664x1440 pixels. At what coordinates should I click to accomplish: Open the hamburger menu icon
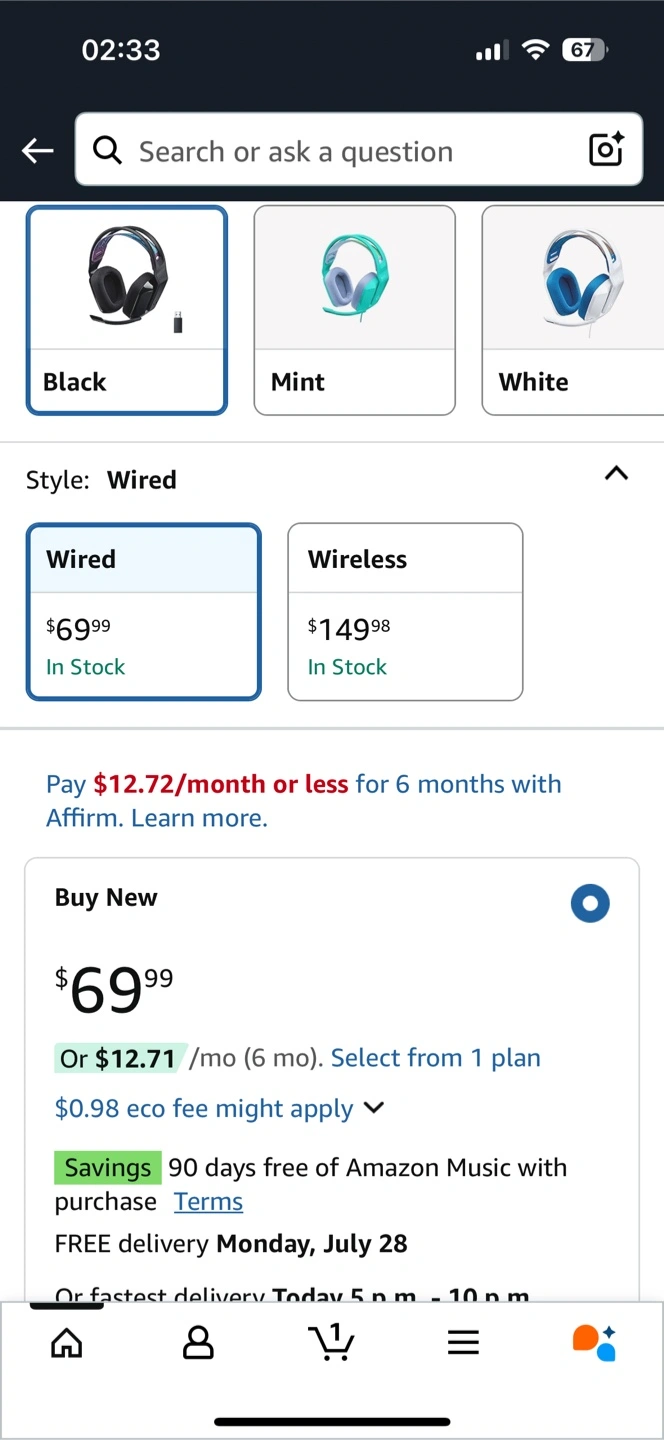(463, 1342)
